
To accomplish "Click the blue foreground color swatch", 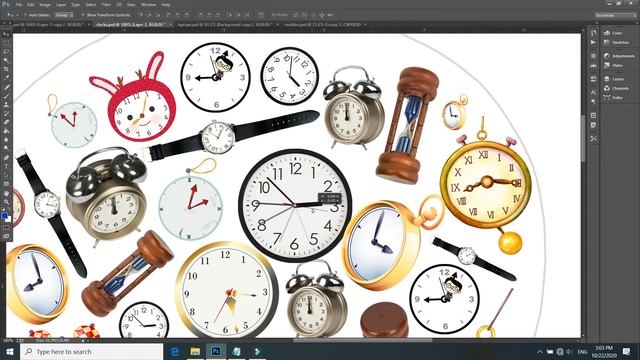I will coord(4,215).
